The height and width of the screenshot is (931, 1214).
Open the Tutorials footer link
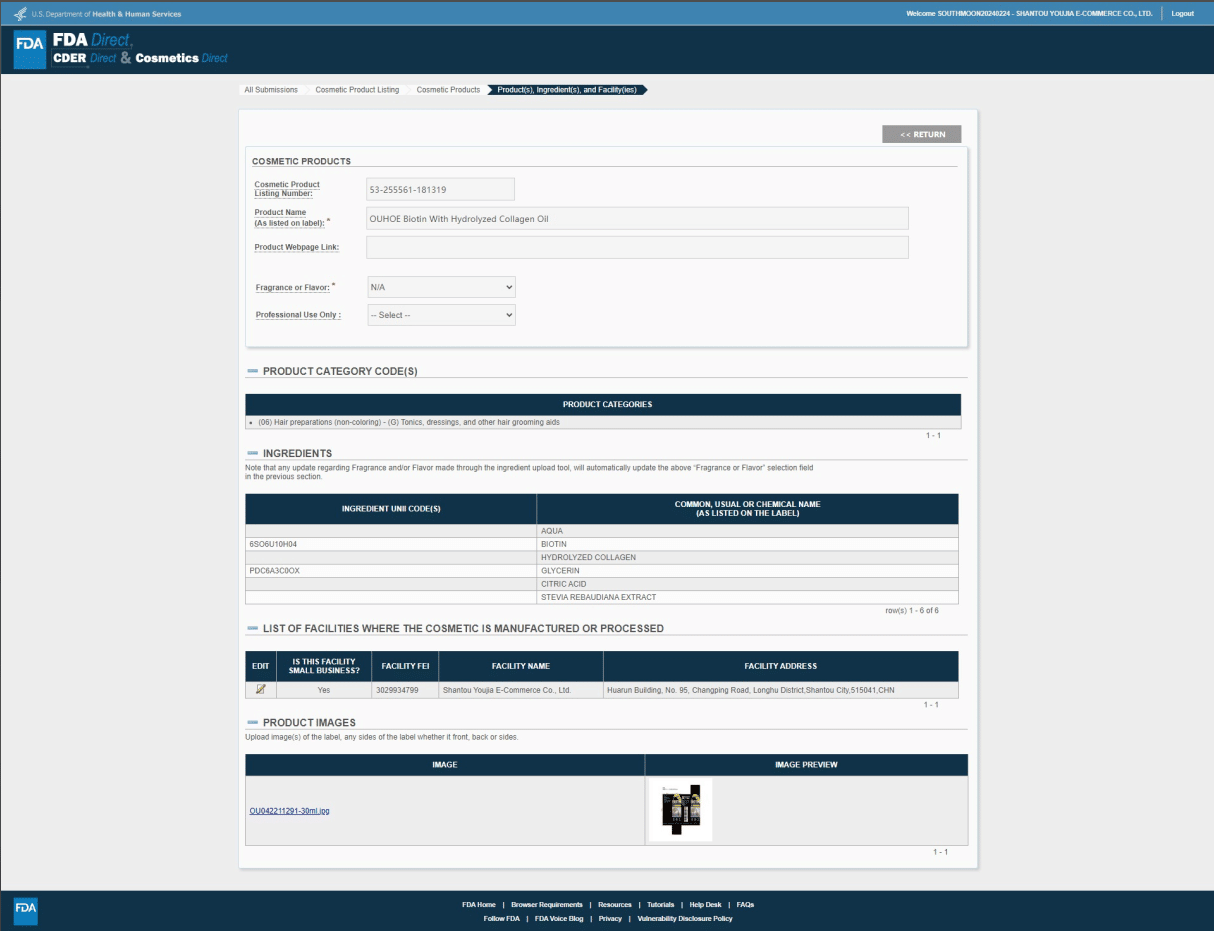coord(660,904)
